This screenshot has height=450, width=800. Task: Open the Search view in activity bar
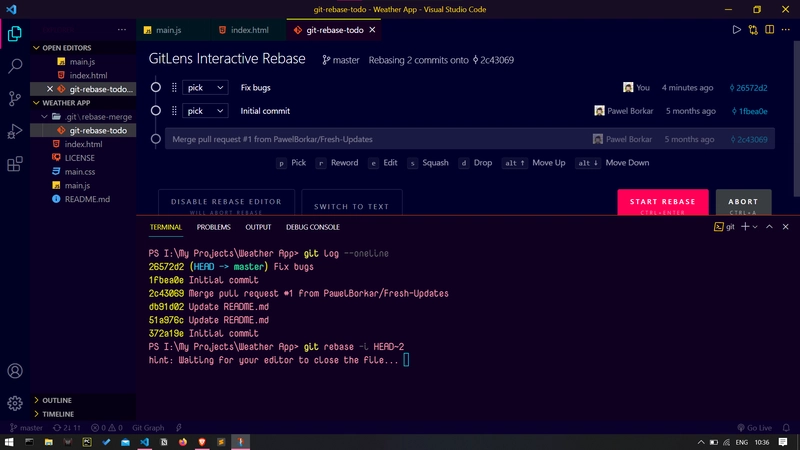[15, 66]
